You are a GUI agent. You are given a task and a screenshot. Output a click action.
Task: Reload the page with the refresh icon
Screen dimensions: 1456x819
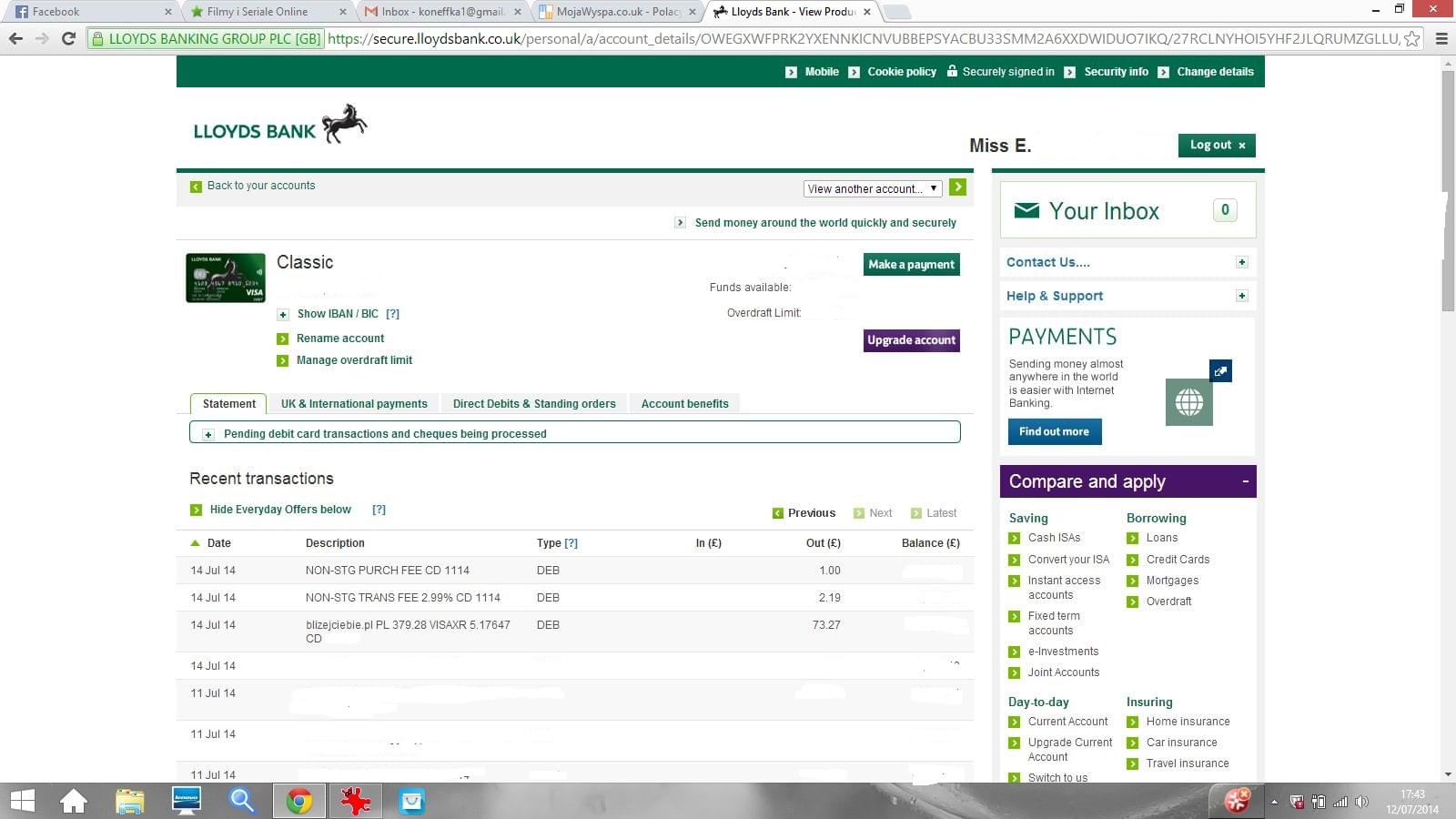[x=68, y=38]
